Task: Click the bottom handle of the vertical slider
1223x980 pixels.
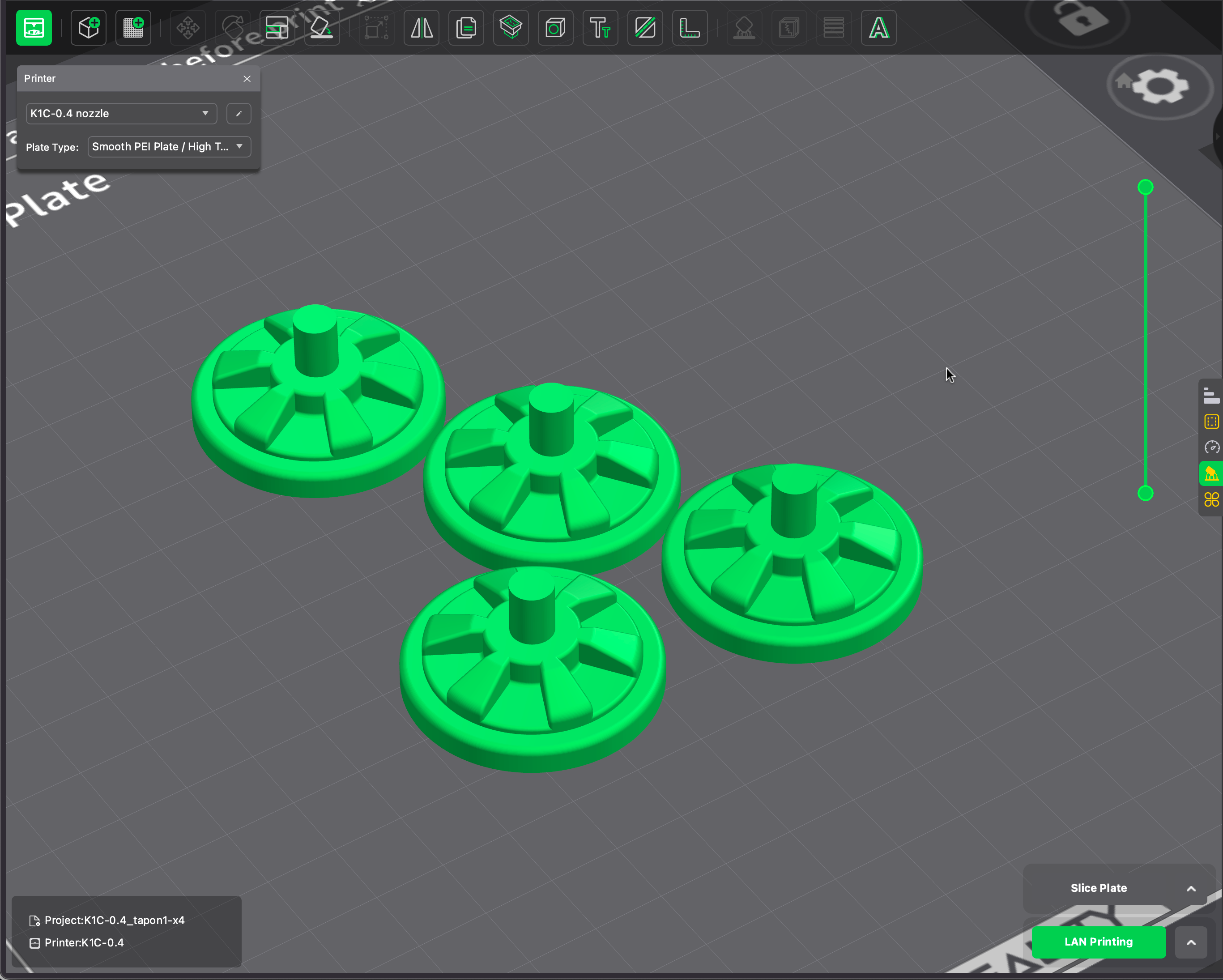Action: 1145,494
